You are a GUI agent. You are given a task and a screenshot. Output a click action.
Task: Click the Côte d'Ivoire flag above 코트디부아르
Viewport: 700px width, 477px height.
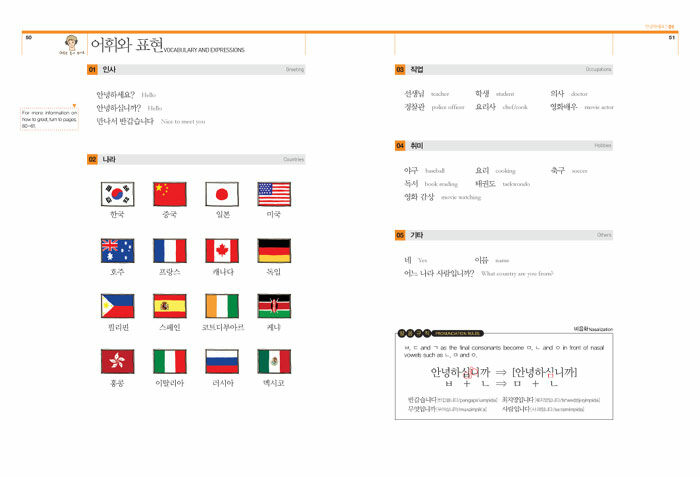pyautogui.click(x=222, y=306)
